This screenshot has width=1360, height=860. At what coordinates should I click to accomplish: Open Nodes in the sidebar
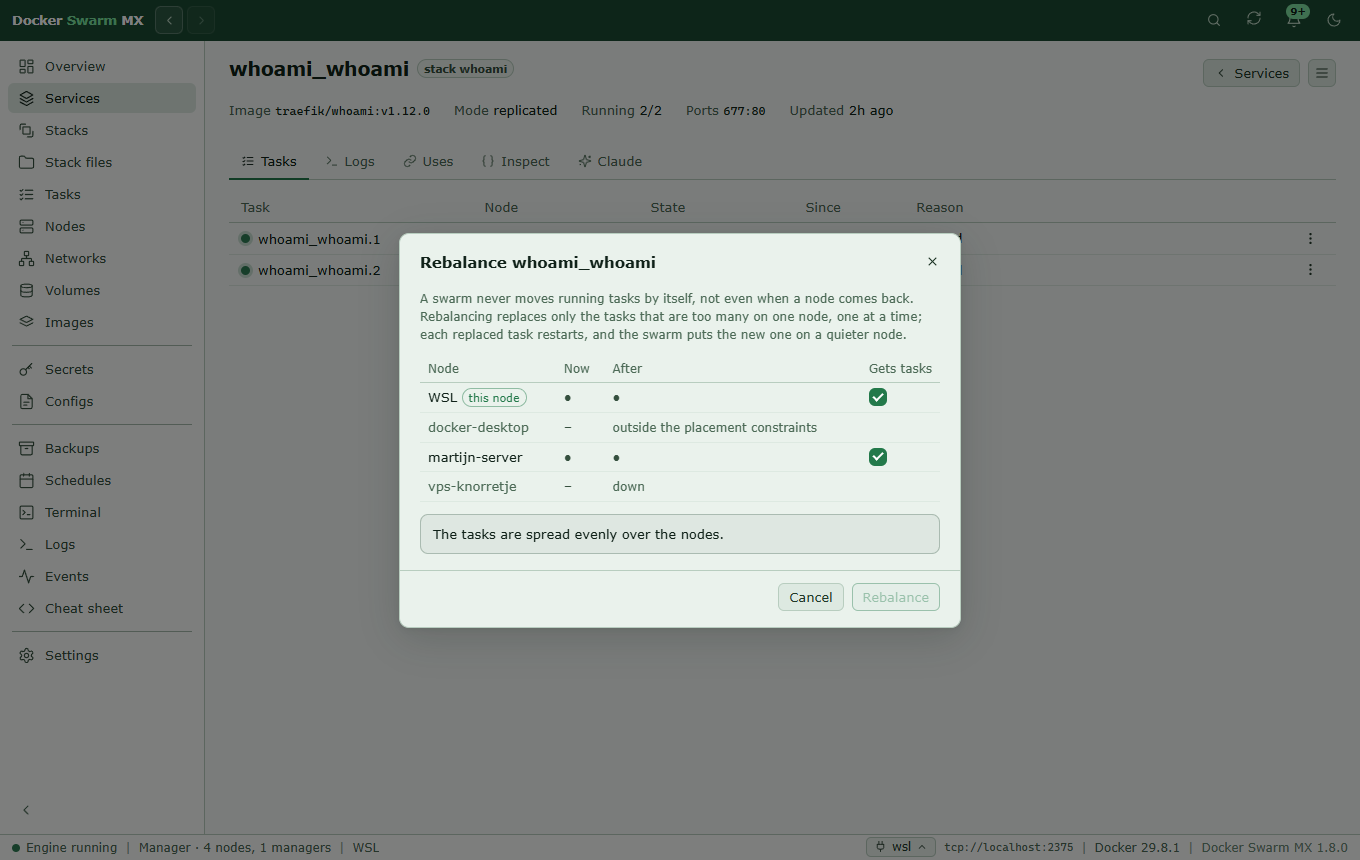point(102,226)
